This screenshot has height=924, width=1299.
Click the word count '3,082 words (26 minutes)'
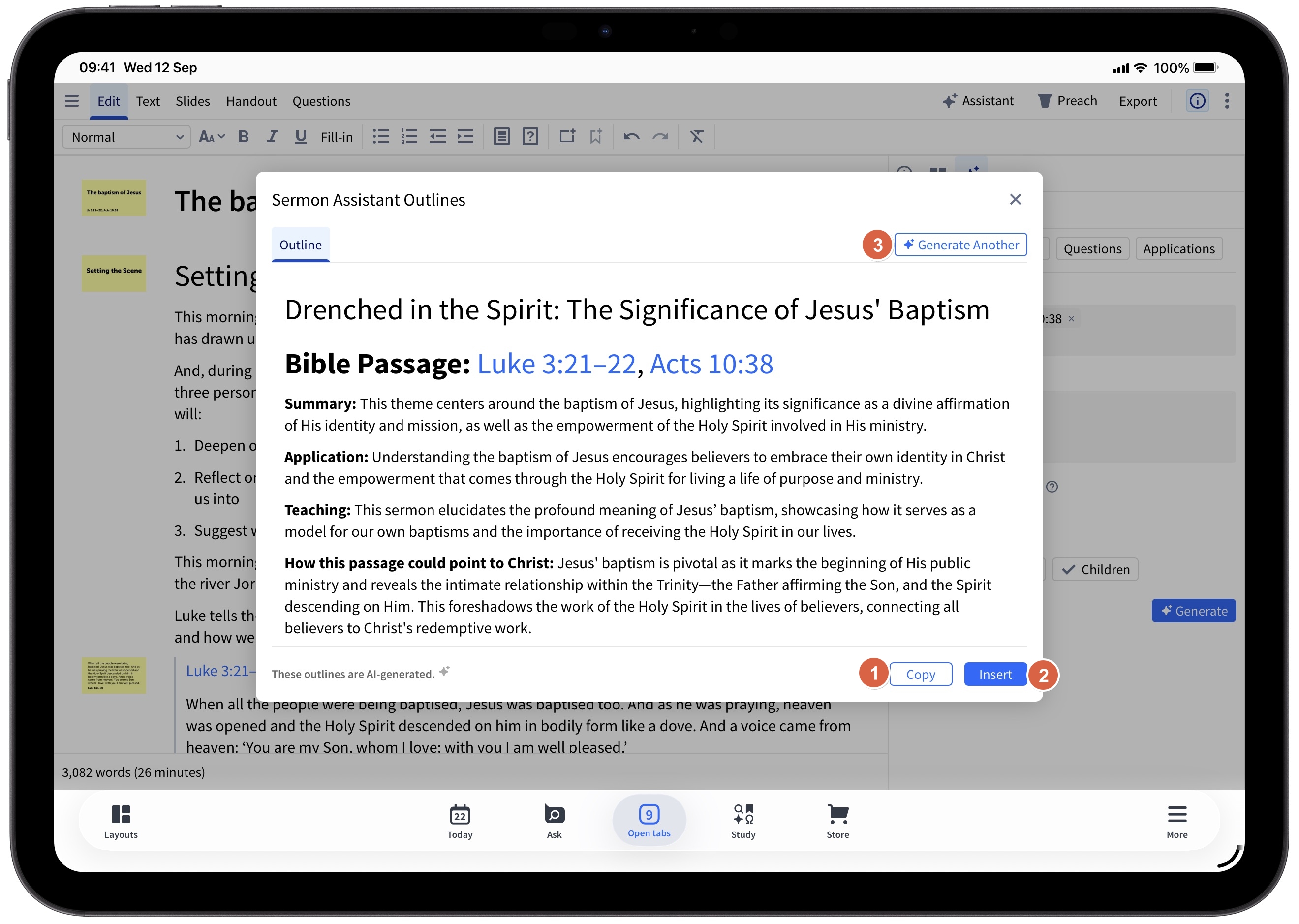133,772
